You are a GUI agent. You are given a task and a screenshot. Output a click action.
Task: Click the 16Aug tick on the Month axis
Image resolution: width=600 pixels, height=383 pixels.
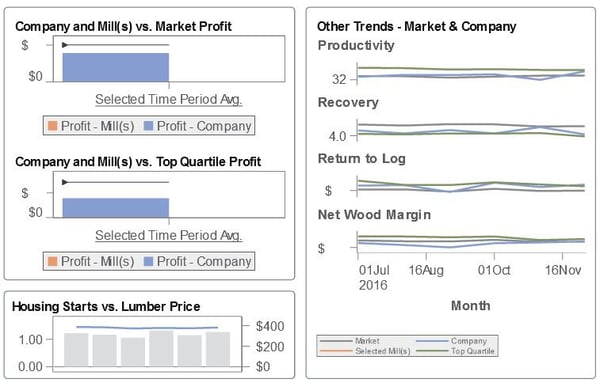click(x=426, y=270)
